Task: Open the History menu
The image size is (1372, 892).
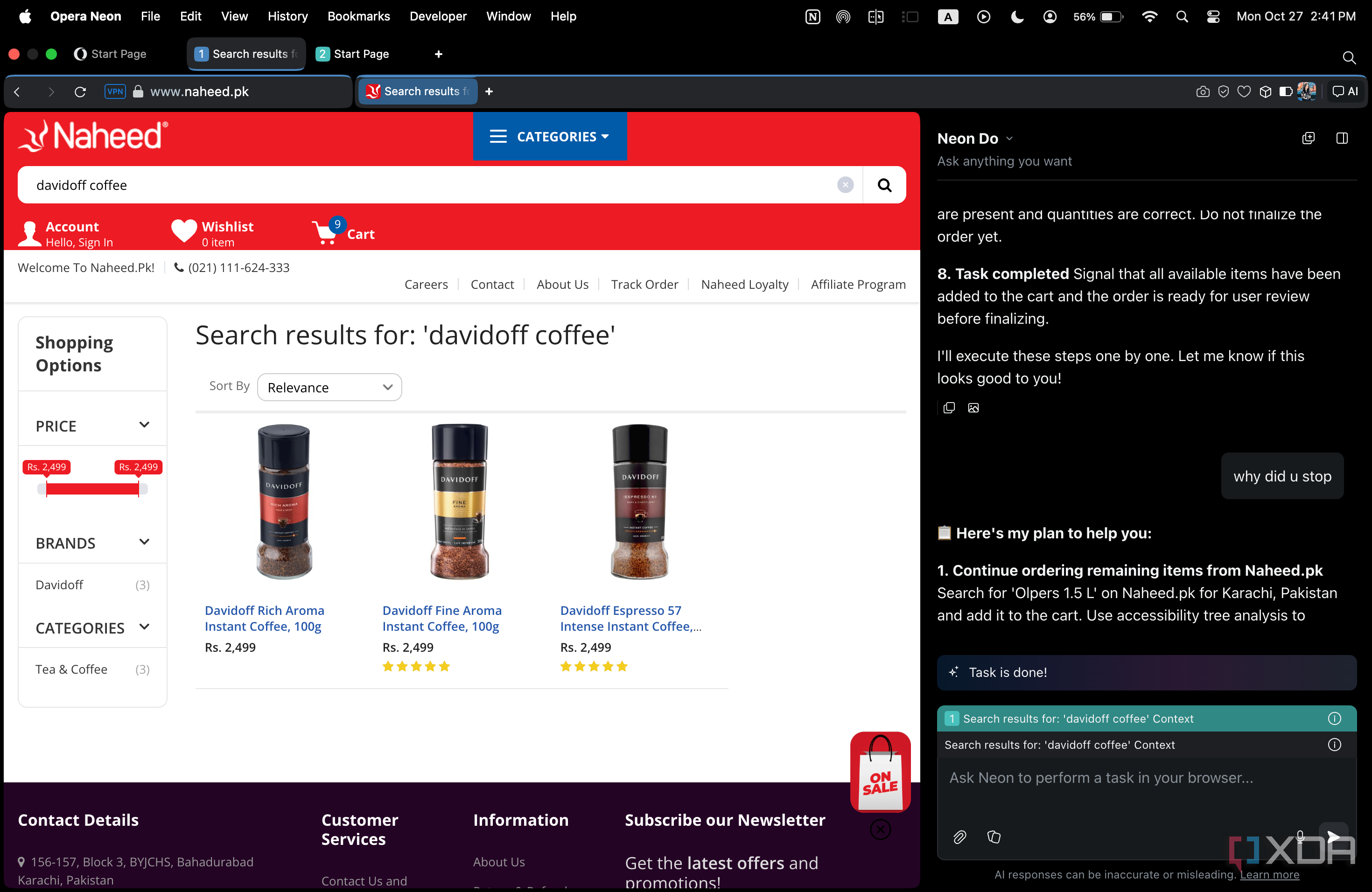Action: [x=287, y=16]
